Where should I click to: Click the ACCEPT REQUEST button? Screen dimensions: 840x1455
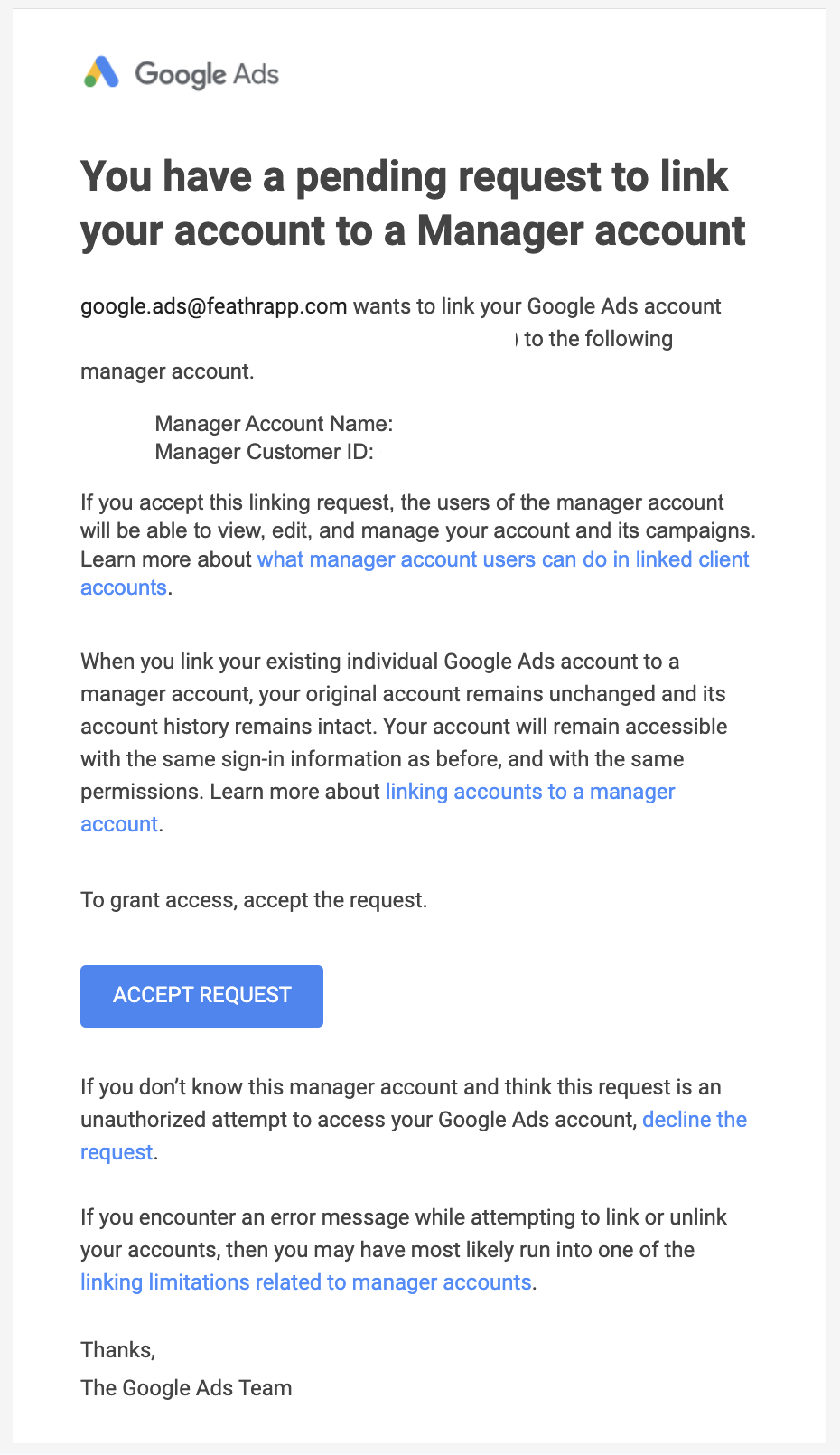tap(201, 996)
